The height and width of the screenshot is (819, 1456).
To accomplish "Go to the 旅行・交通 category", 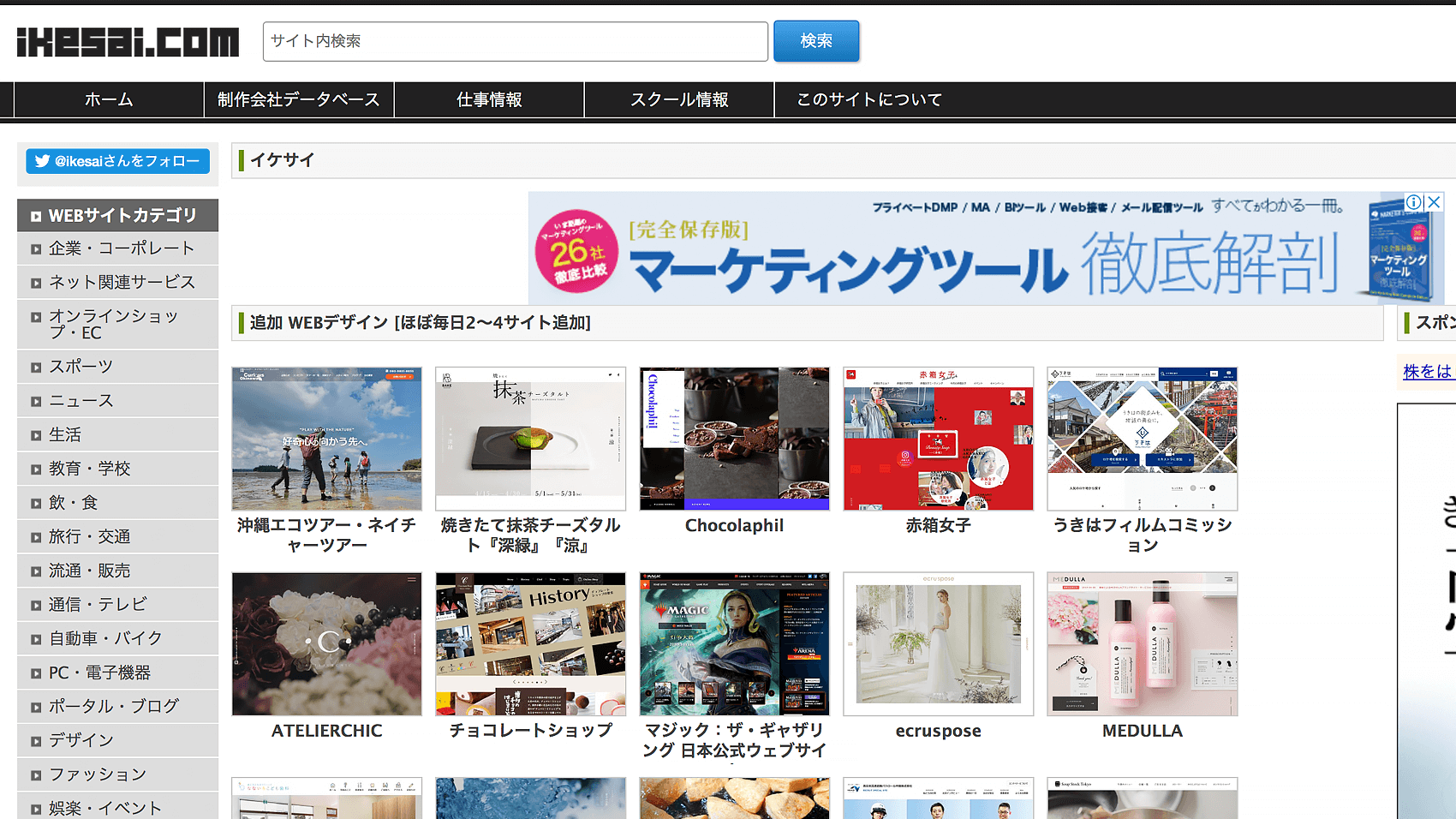I will click(x=118, y=536).
